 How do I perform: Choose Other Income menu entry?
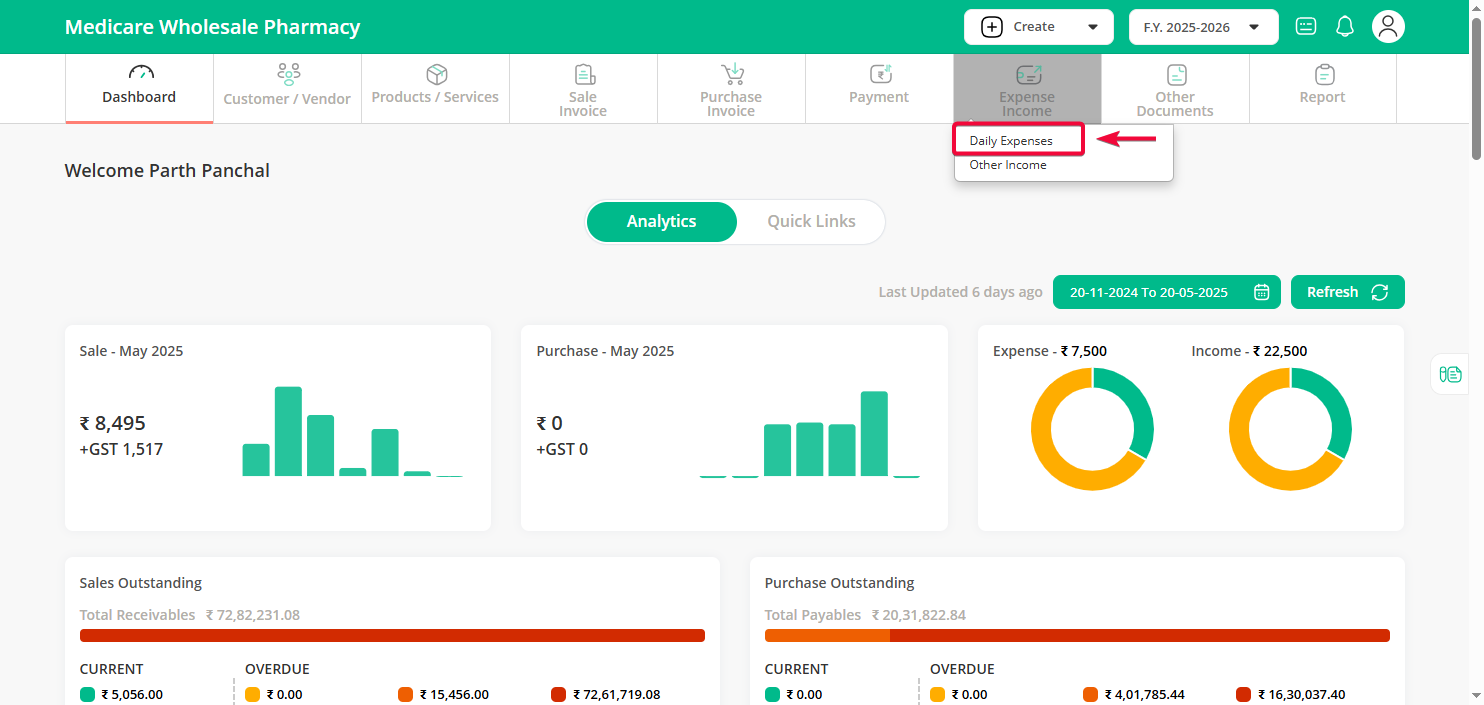point(1008,165)
